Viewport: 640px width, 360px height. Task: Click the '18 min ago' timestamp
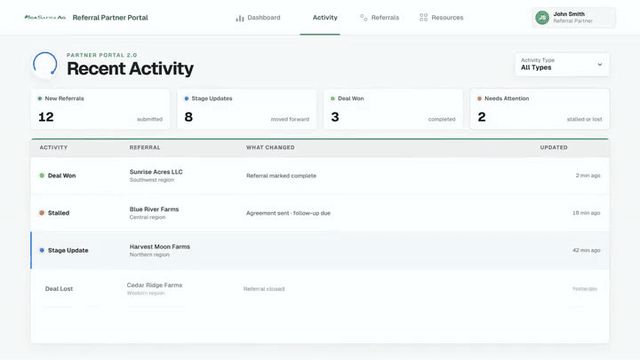click(586, 213)
